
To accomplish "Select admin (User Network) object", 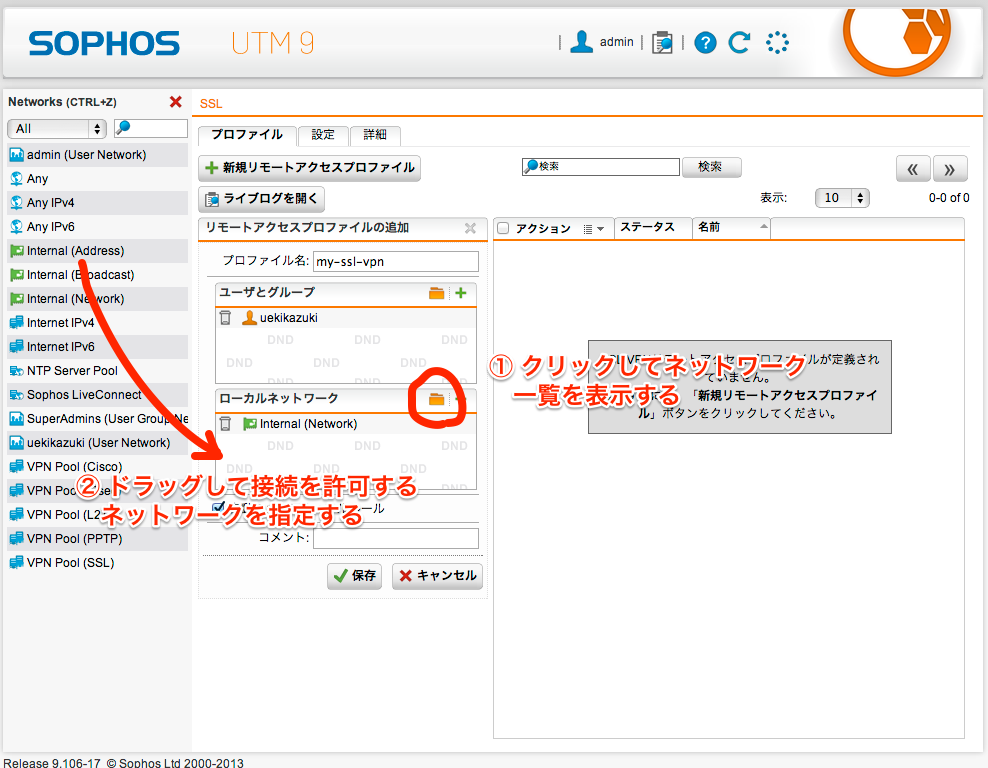I will pos(98,155).
